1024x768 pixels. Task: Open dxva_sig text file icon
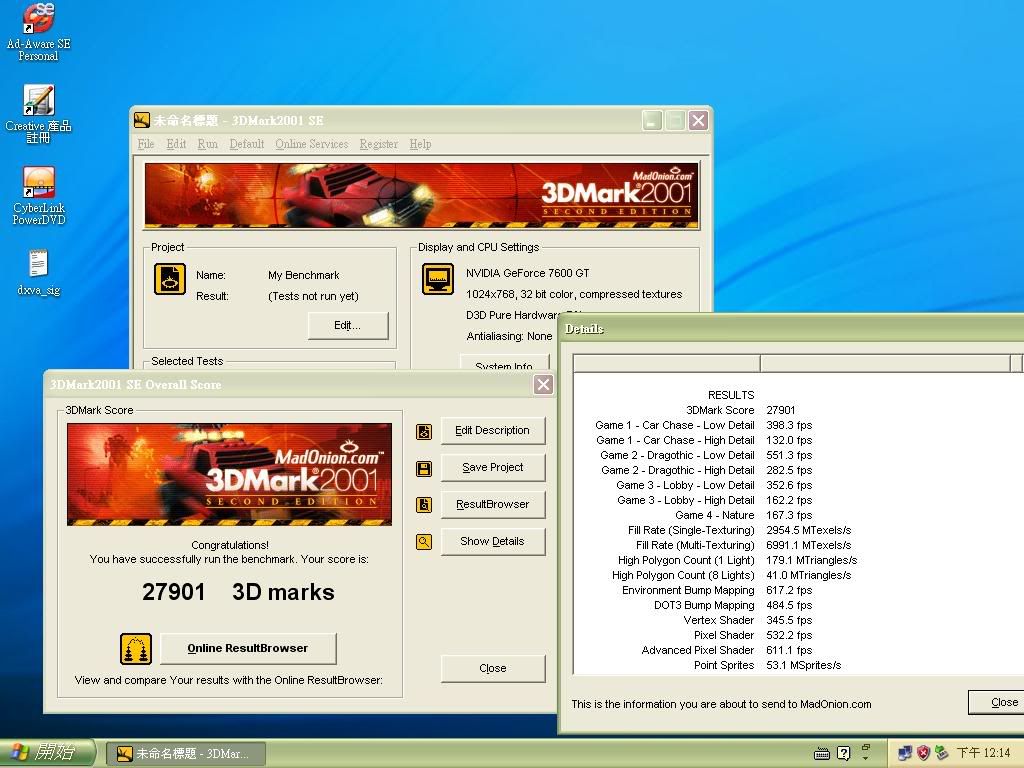[x=38, y=265]
